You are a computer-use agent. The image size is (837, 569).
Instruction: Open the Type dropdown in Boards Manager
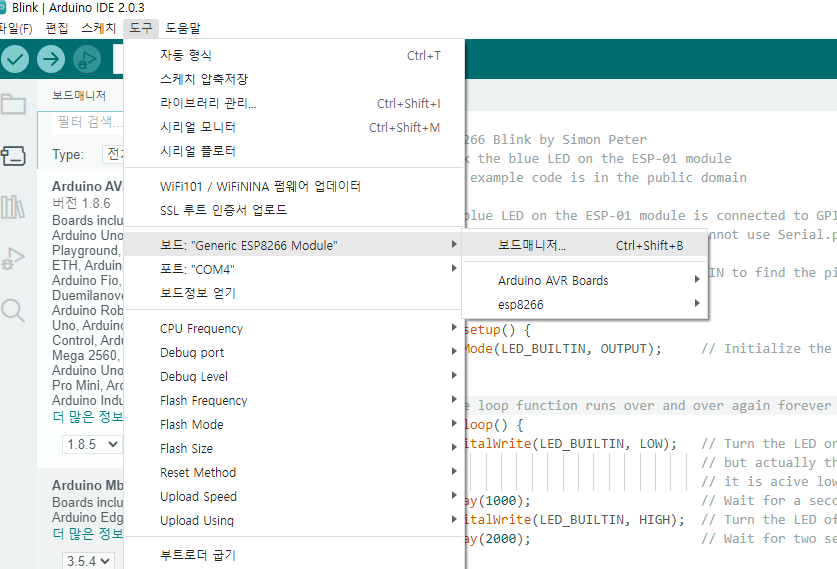click(x=113, y=154)
